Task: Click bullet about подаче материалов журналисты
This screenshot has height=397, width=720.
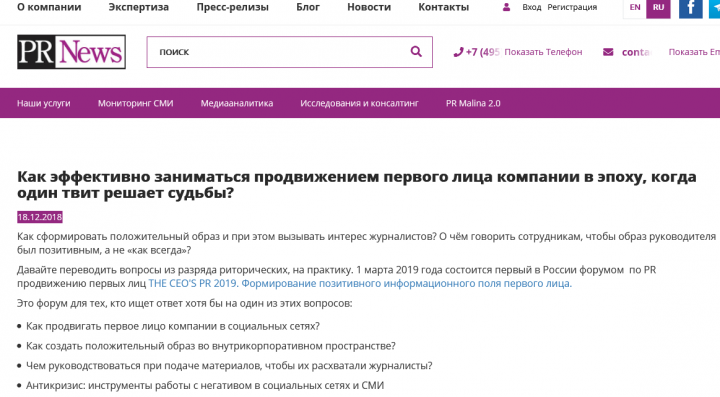Action: pos(229,366)
